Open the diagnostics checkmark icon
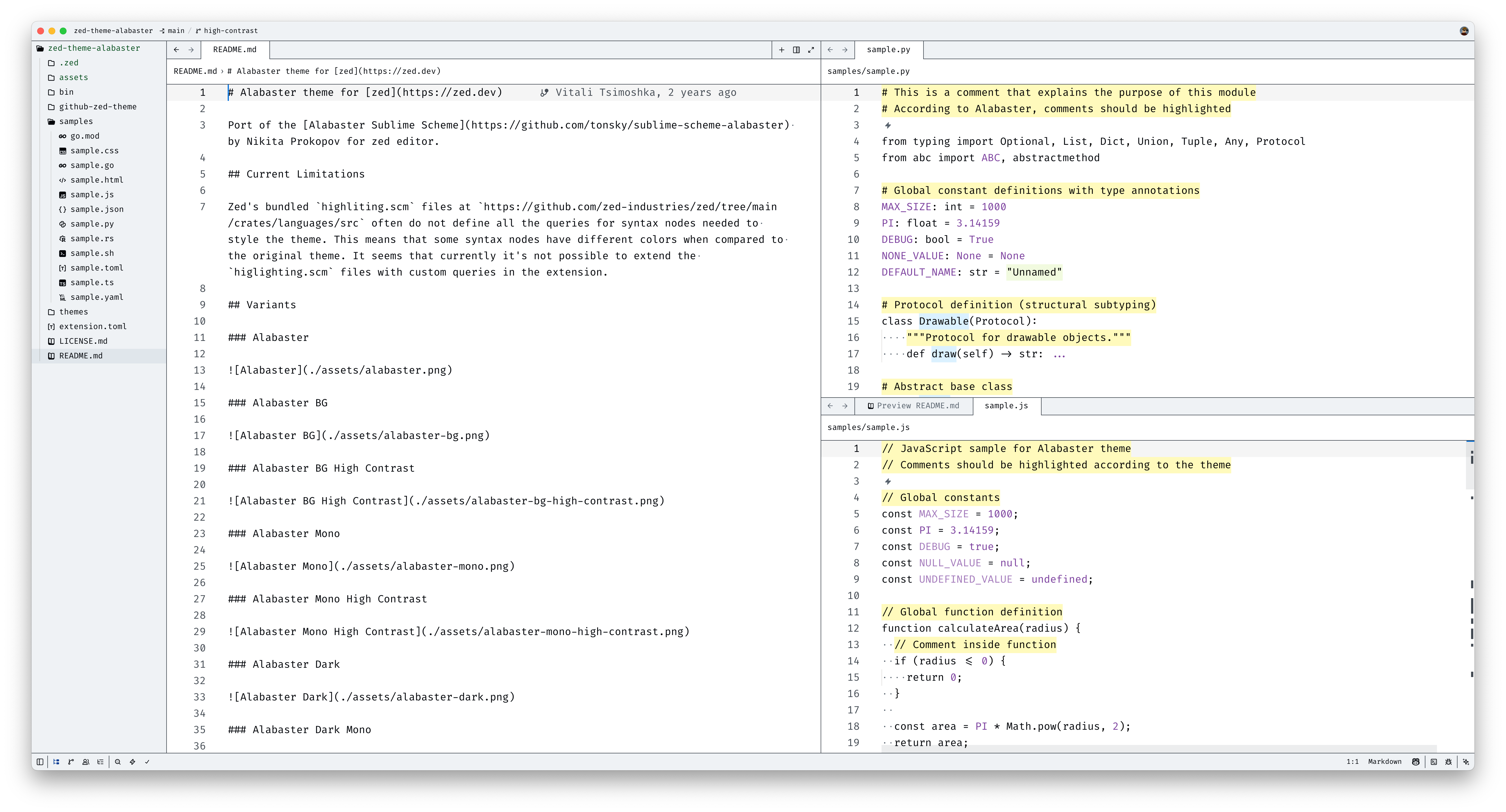Image resolution: width=1506 pixels, height=812 pixels. tap(147, 762)
